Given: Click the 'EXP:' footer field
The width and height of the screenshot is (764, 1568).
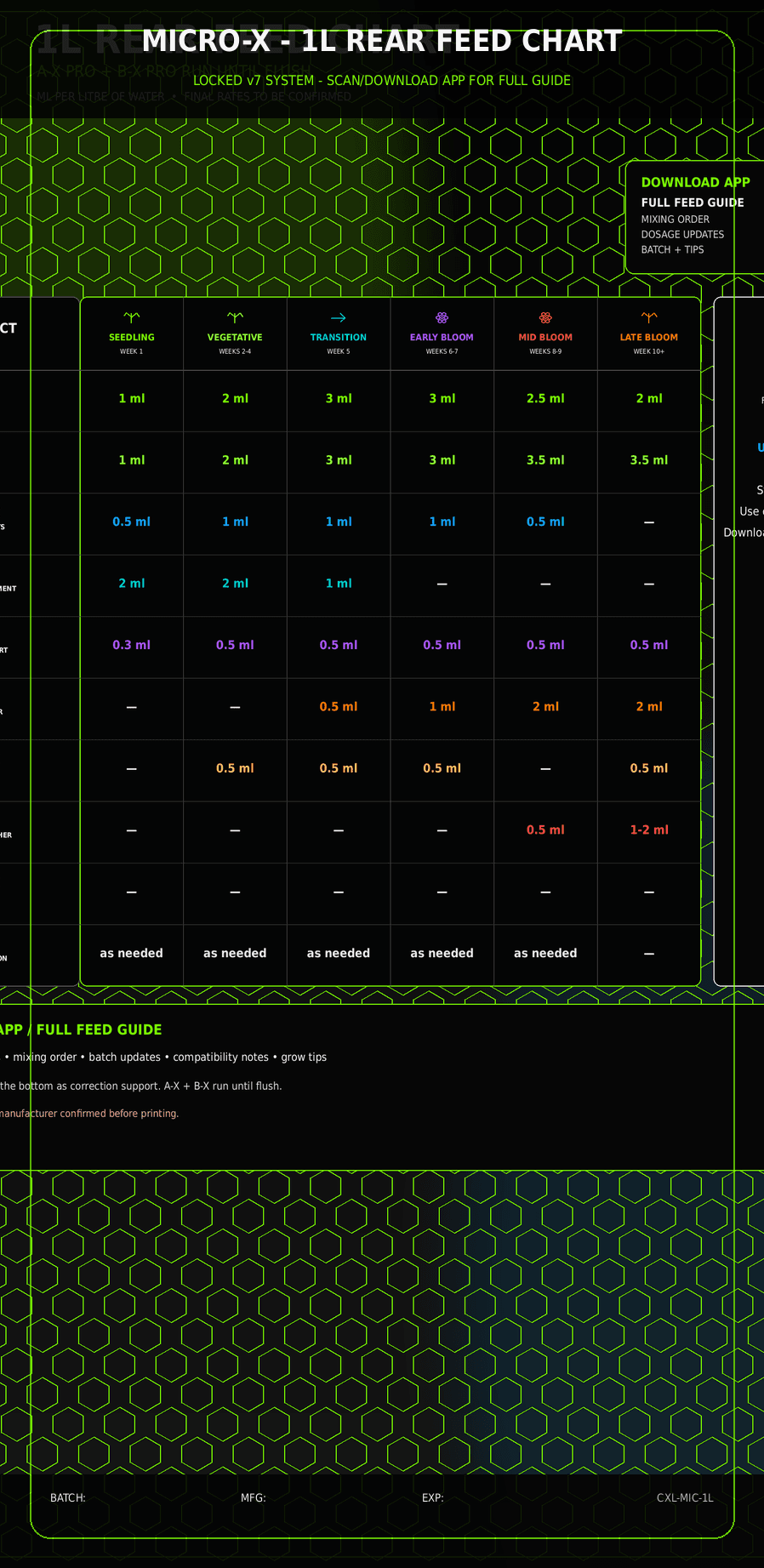Looking at the screenshot, I should (x=433, y=1497).
